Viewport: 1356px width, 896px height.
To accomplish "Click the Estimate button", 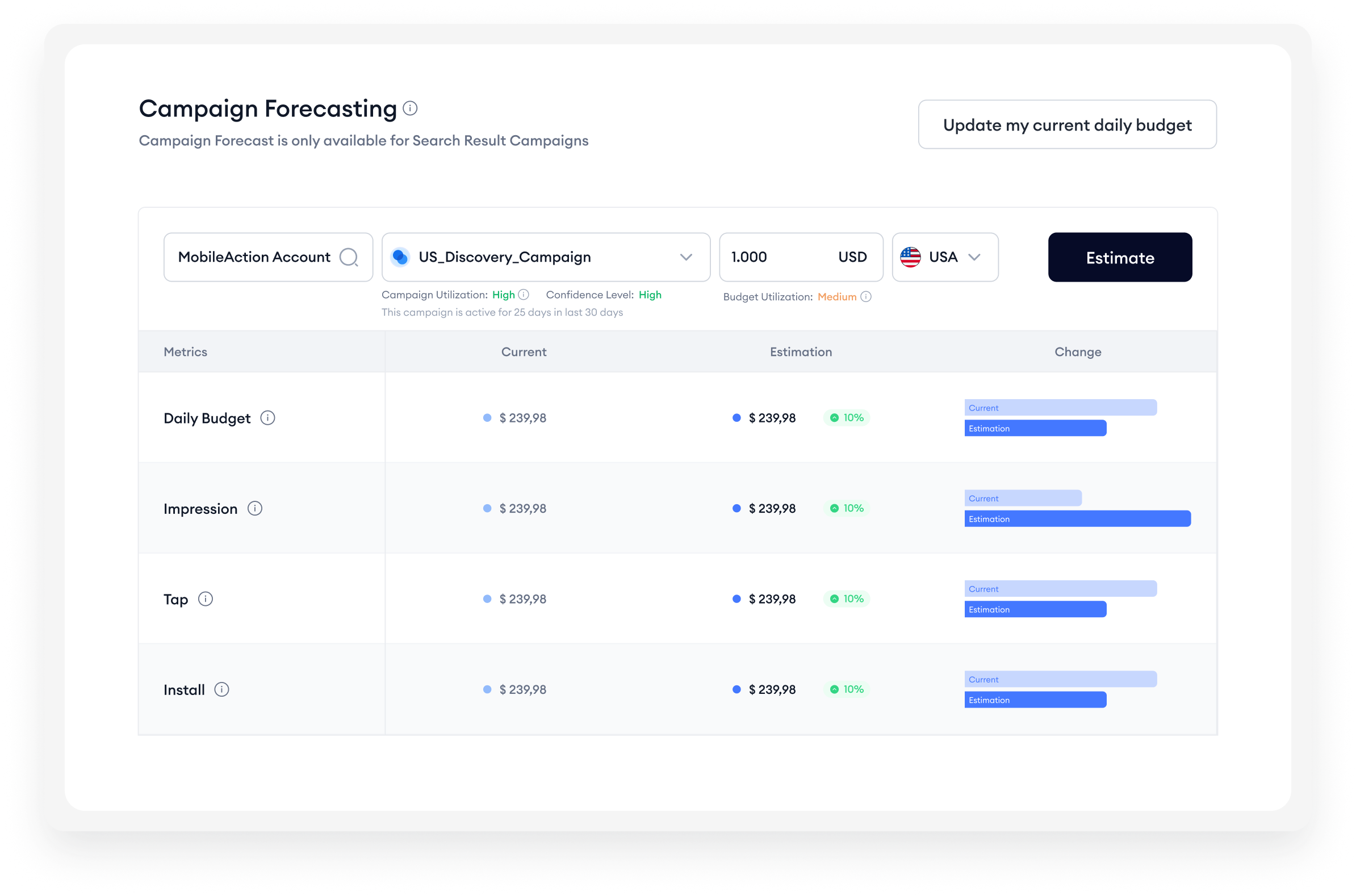I will 1120,257.
